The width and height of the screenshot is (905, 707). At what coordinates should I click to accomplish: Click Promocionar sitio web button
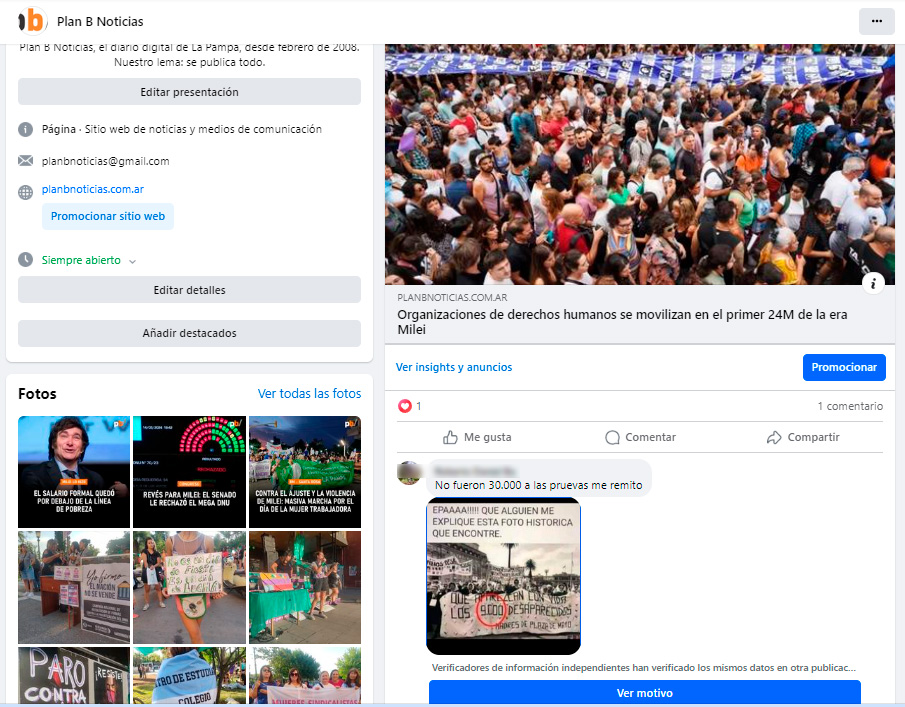click(x=107, y=216)
